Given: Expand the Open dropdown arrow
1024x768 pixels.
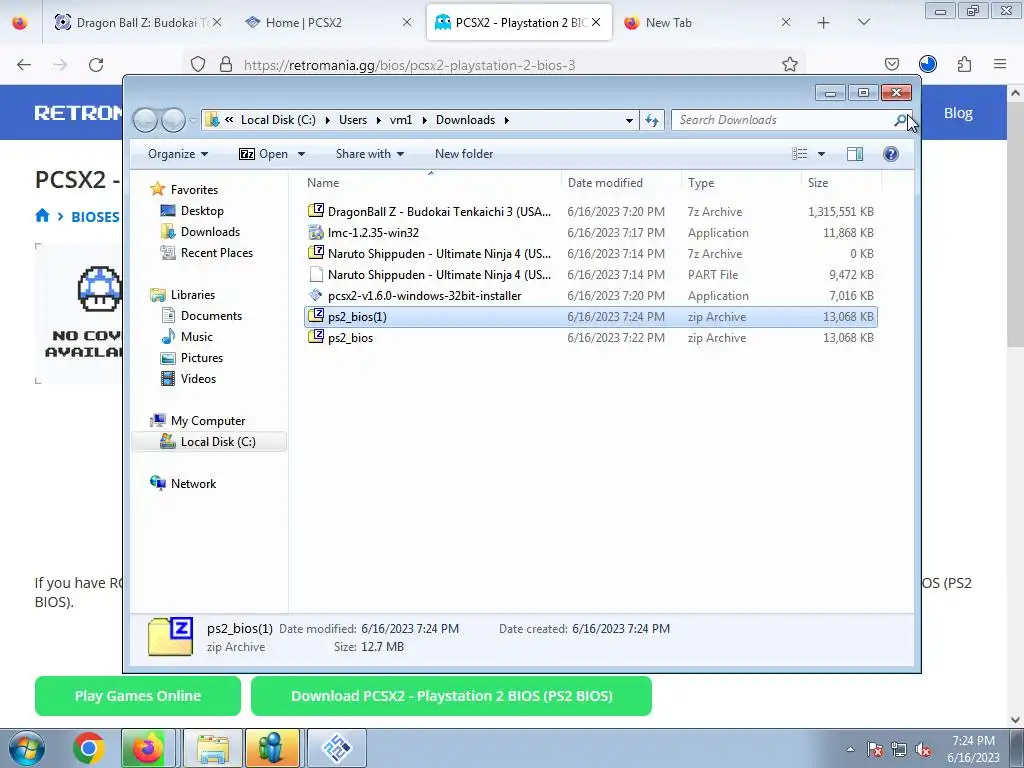Looking at the screenshot, I should (301, 154).
